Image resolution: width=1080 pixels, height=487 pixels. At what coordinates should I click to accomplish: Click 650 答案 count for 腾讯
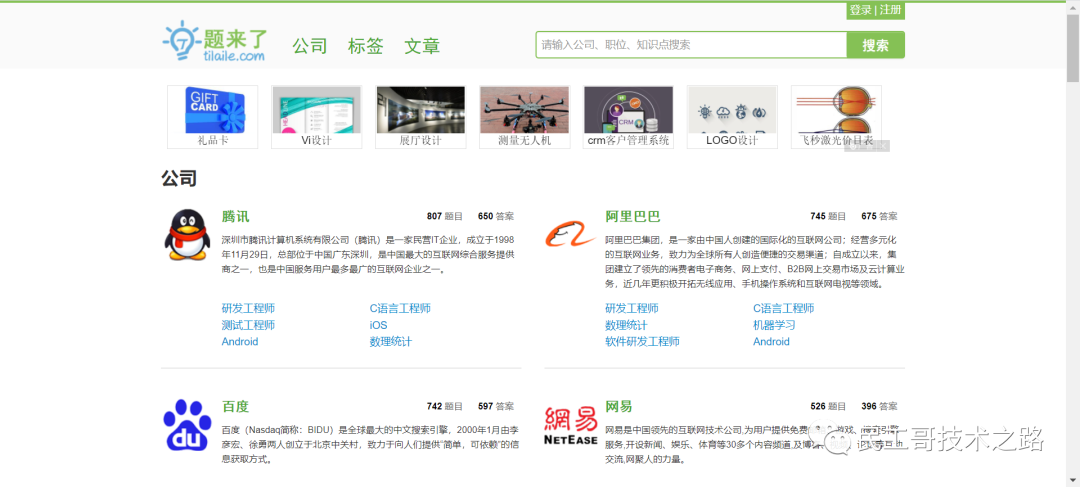[x=496, y=216]
